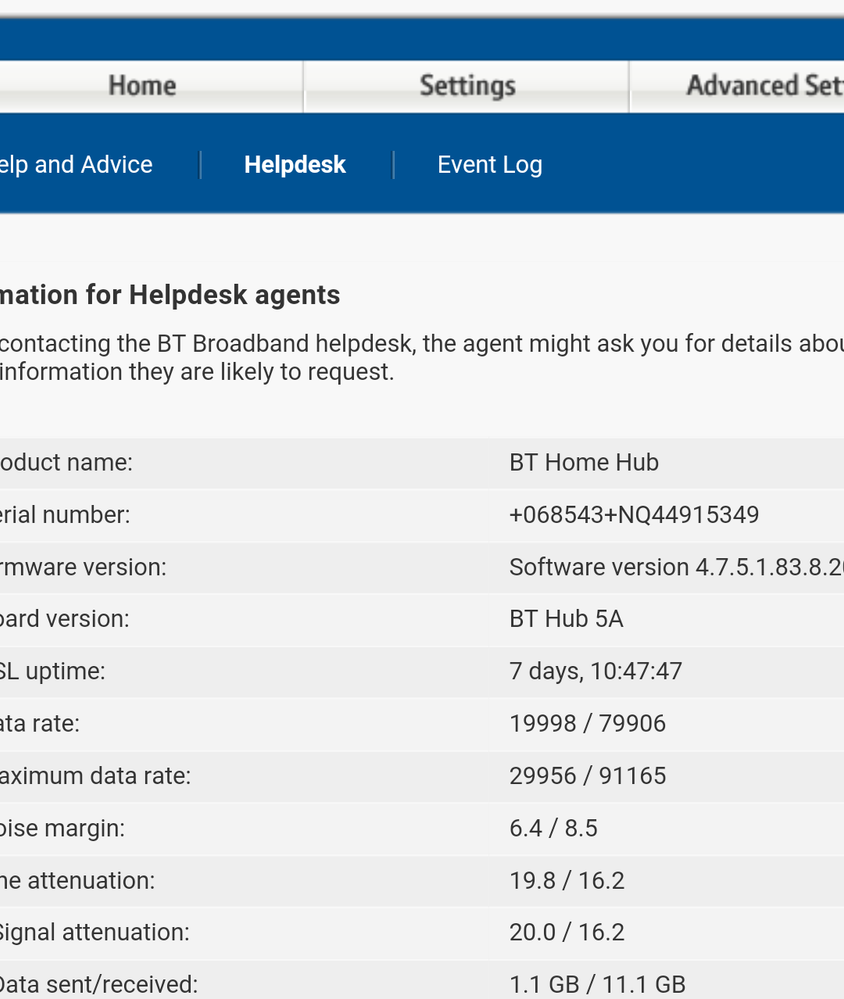
Task: Select noise margin value 6.4 / 8.5
Action: pos(553,828)
